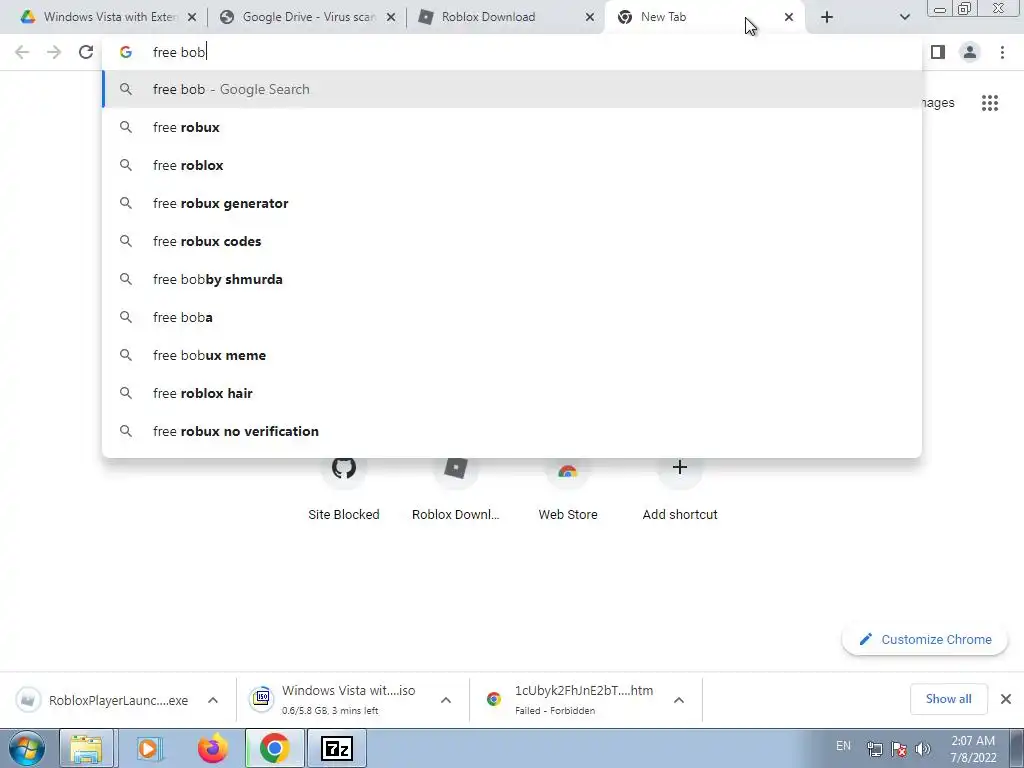Image resolution: width=1024 pixels, height=768 pixels.
Task: Click Show all downloads button
Action: coord(948,699)
